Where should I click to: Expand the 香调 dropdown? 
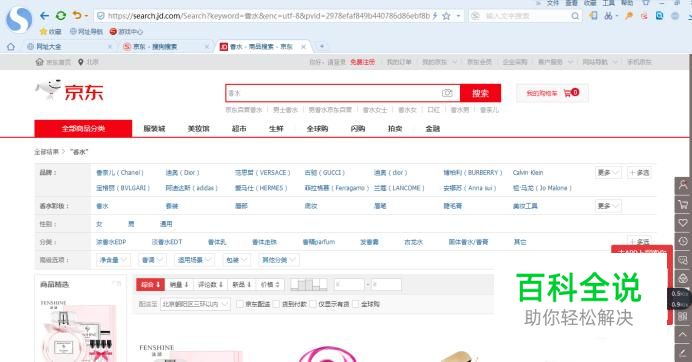151,260
